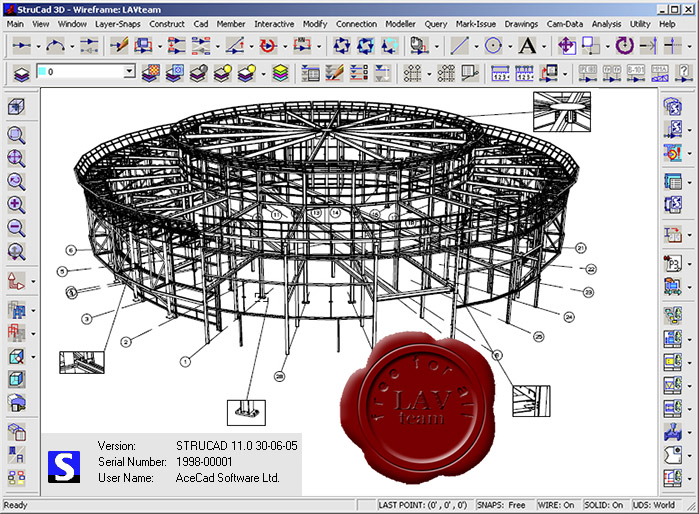Click the topmost right toolbar model icon
699x514 pixels.
point(673,107)
